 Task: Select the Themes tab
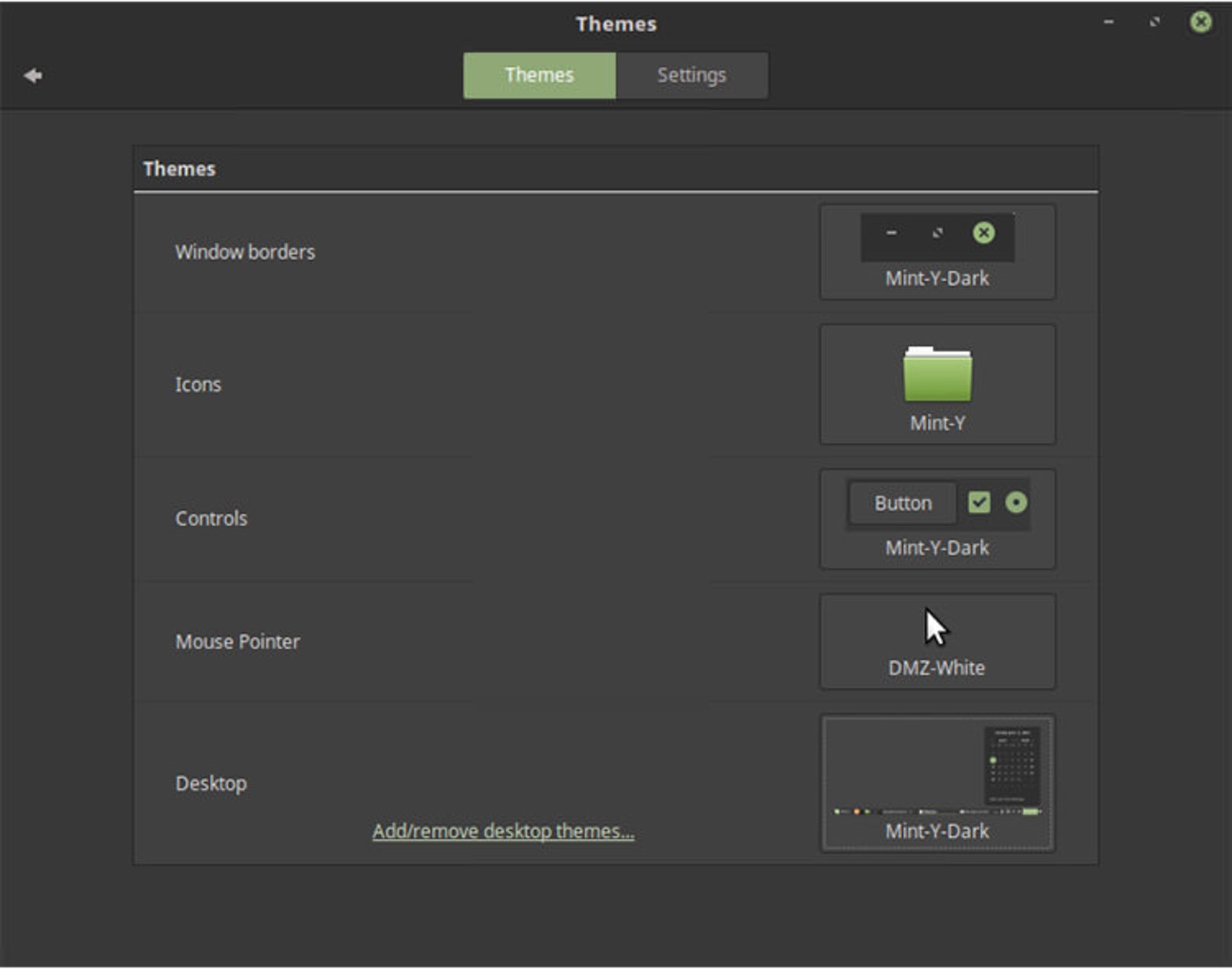[539, 76]
